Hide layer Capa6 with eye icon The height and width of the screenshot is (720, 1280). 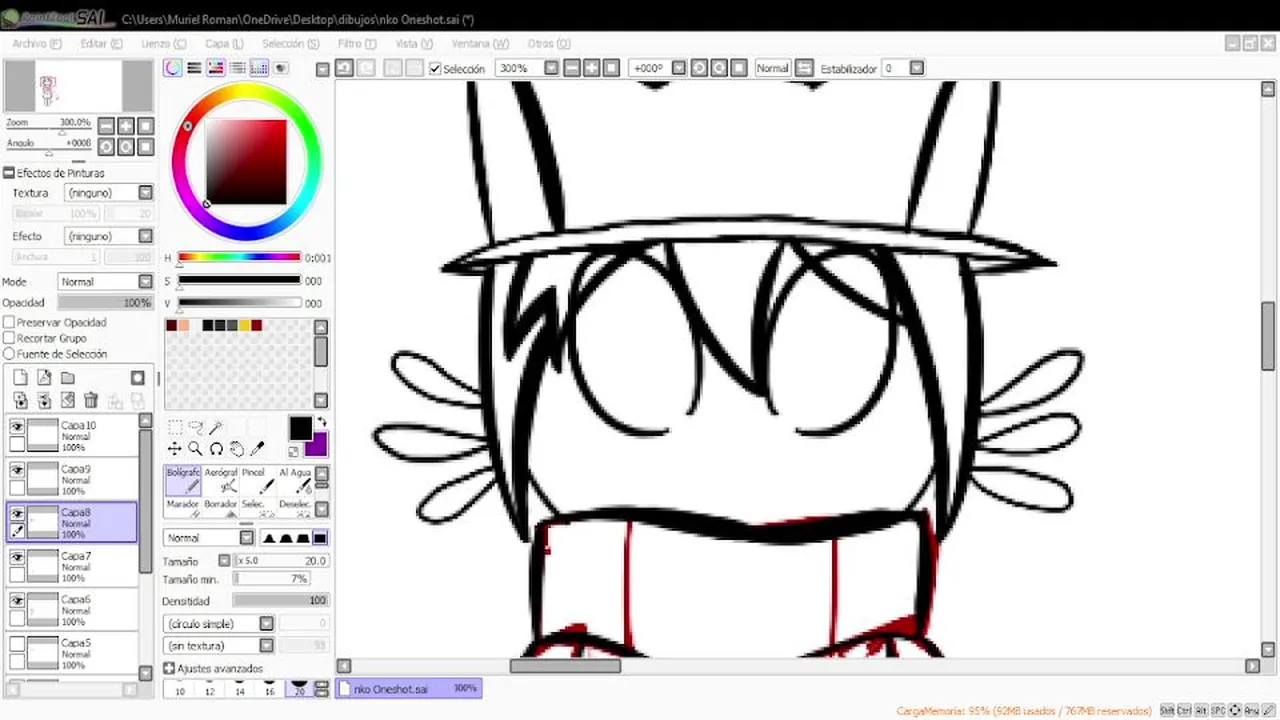pos(17,601)
